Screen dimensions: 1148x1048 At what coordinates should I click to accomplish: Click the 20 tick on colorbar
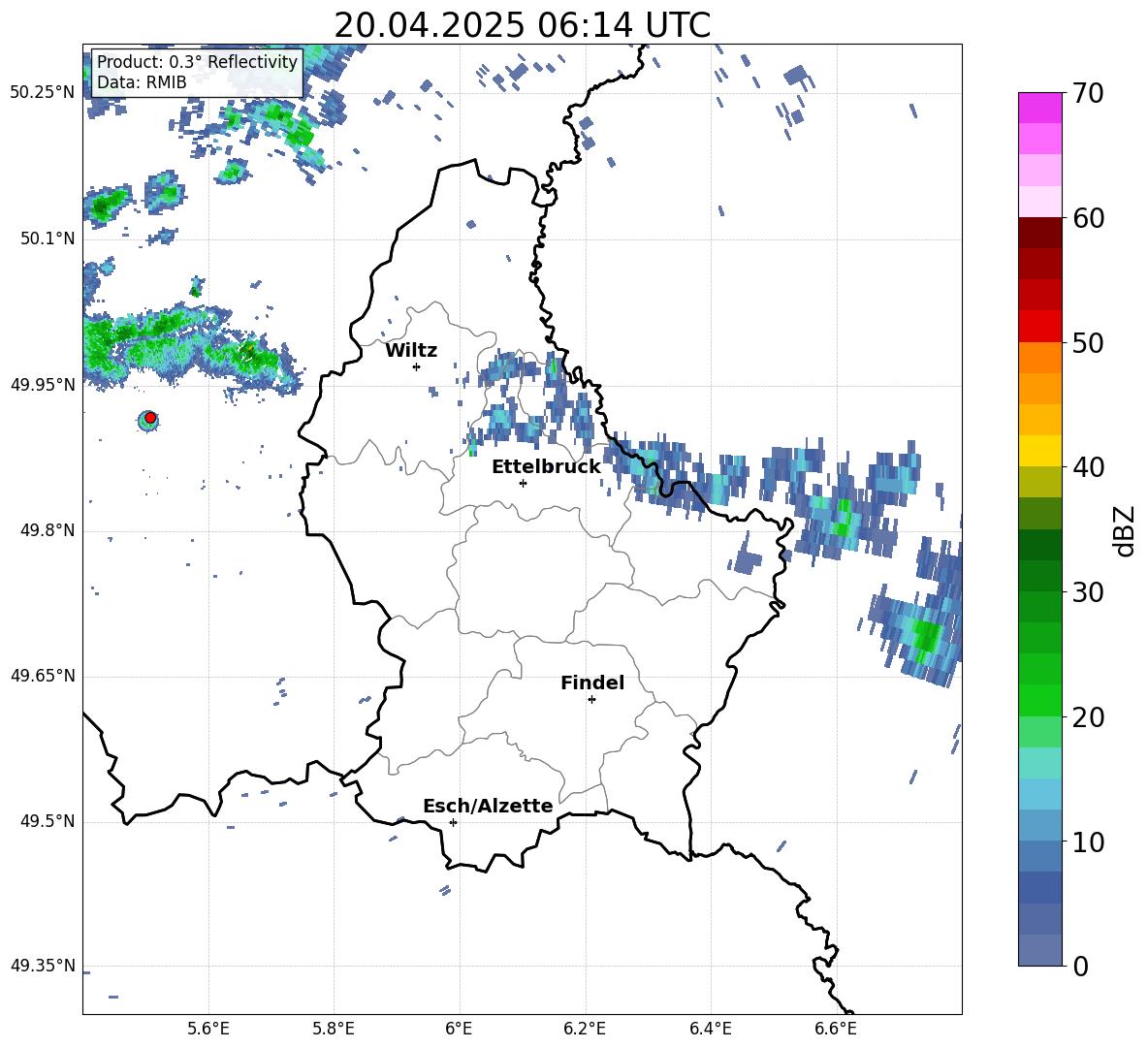(x=1088, y=716)
